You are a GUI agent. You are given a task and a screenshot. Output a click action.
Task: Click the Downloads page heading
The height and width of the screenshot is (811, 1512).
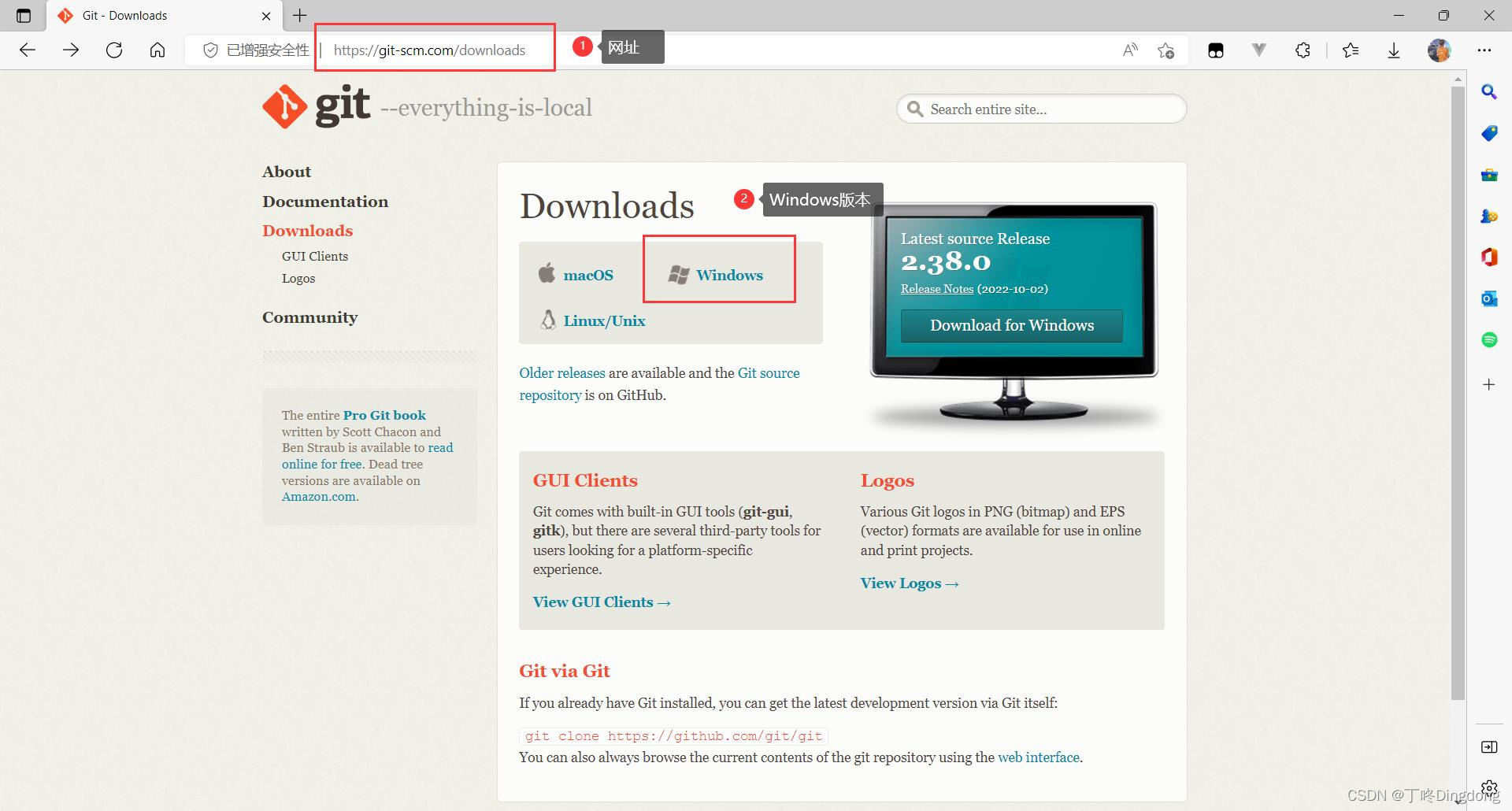point(607,206)
